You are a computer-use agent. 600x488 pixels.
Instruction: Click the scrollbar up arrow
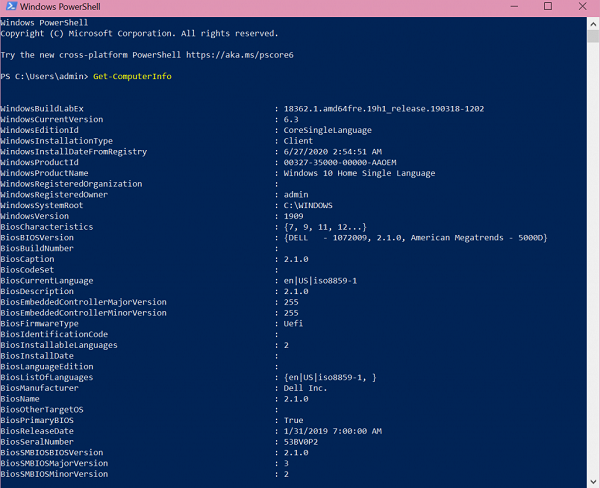594,23
